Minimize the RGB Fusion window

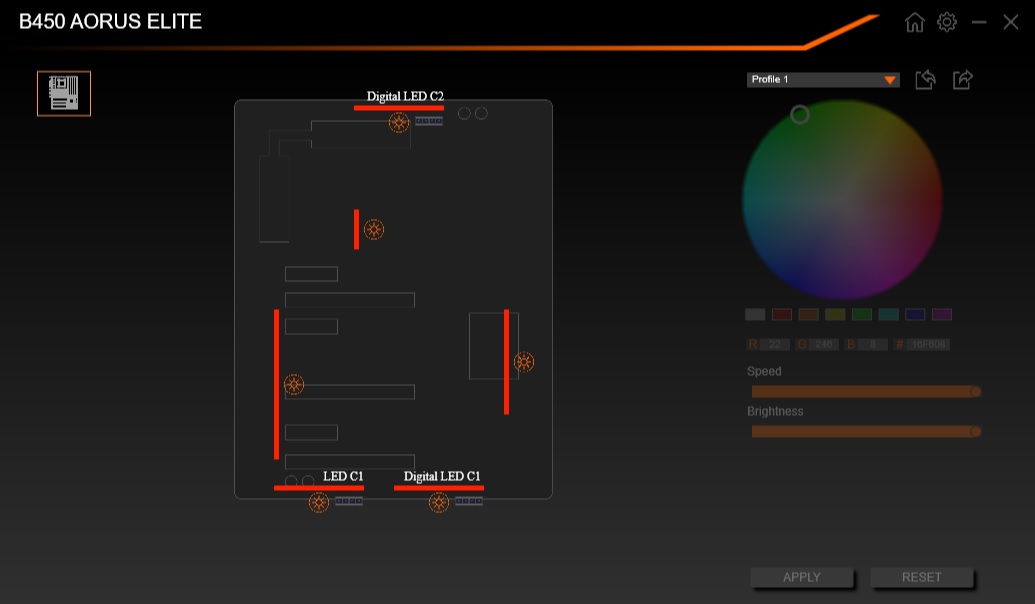coord(979,22)
